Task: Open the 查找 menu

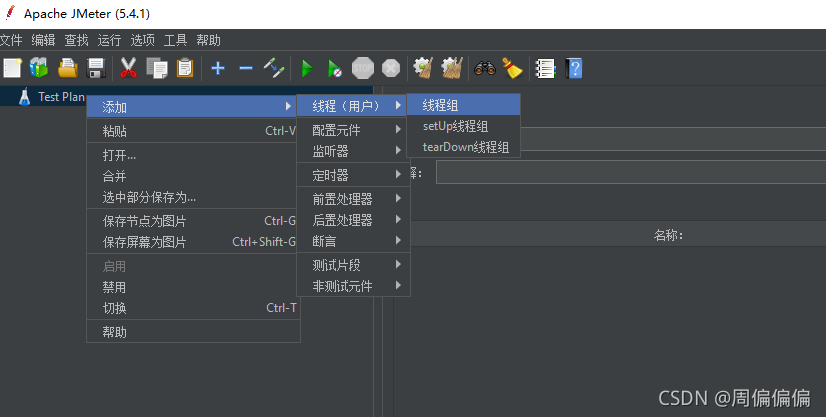Action: (x=76, y=40)
